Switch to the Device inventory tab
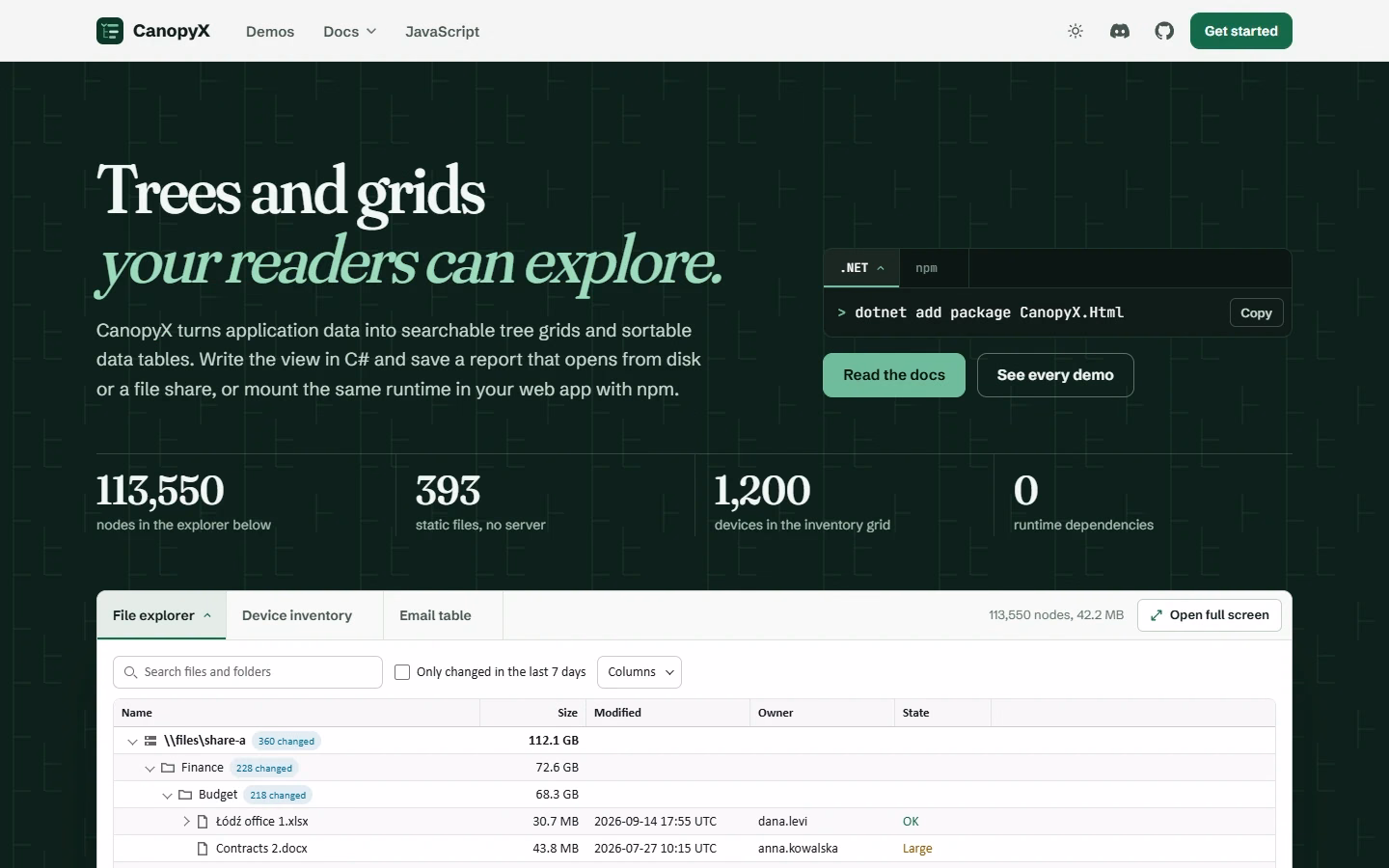This screenshot has width=1389, height=868. [305, 615]
